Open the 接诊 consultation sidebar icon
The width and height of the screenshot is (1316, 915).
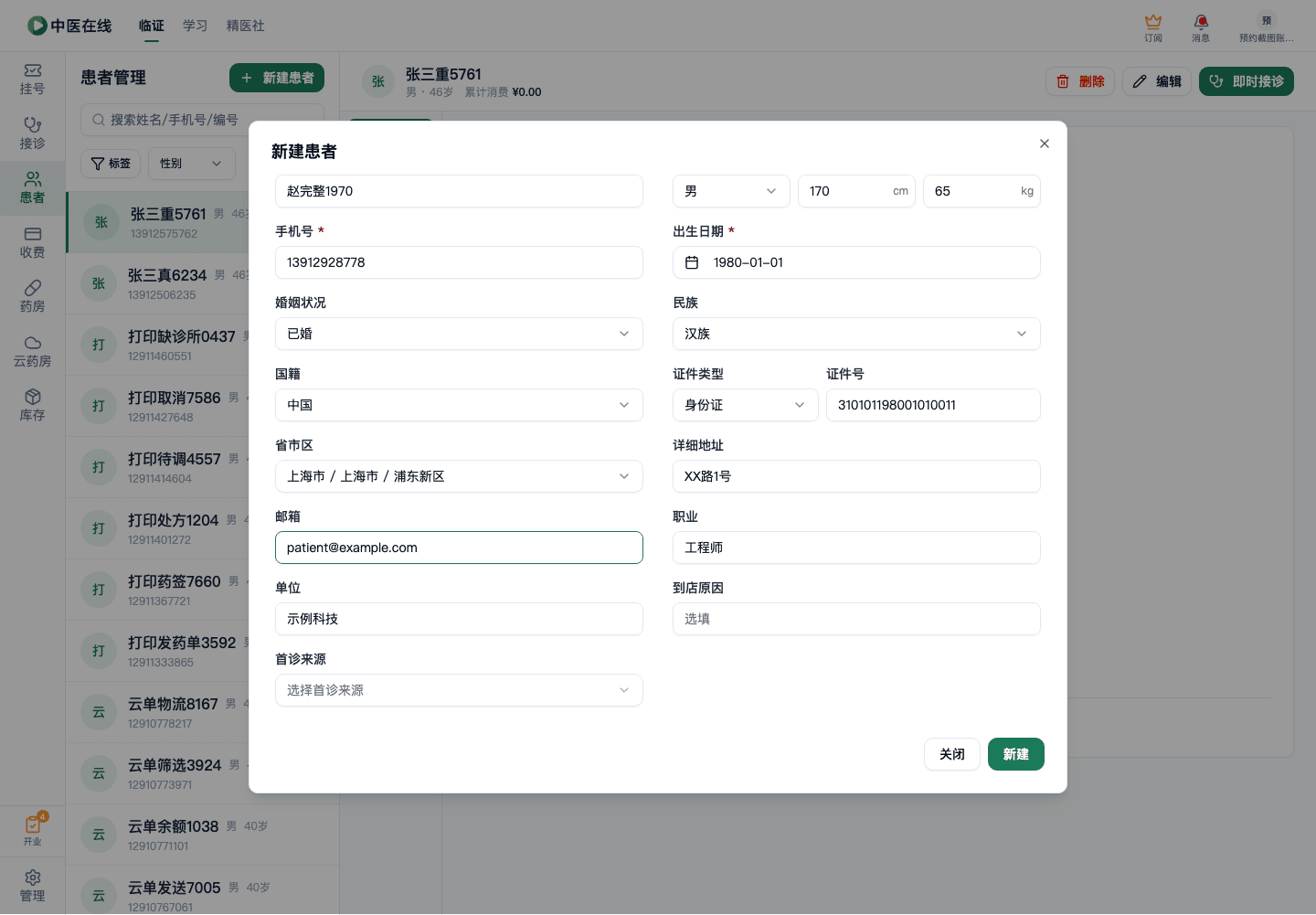pos(32,134)
